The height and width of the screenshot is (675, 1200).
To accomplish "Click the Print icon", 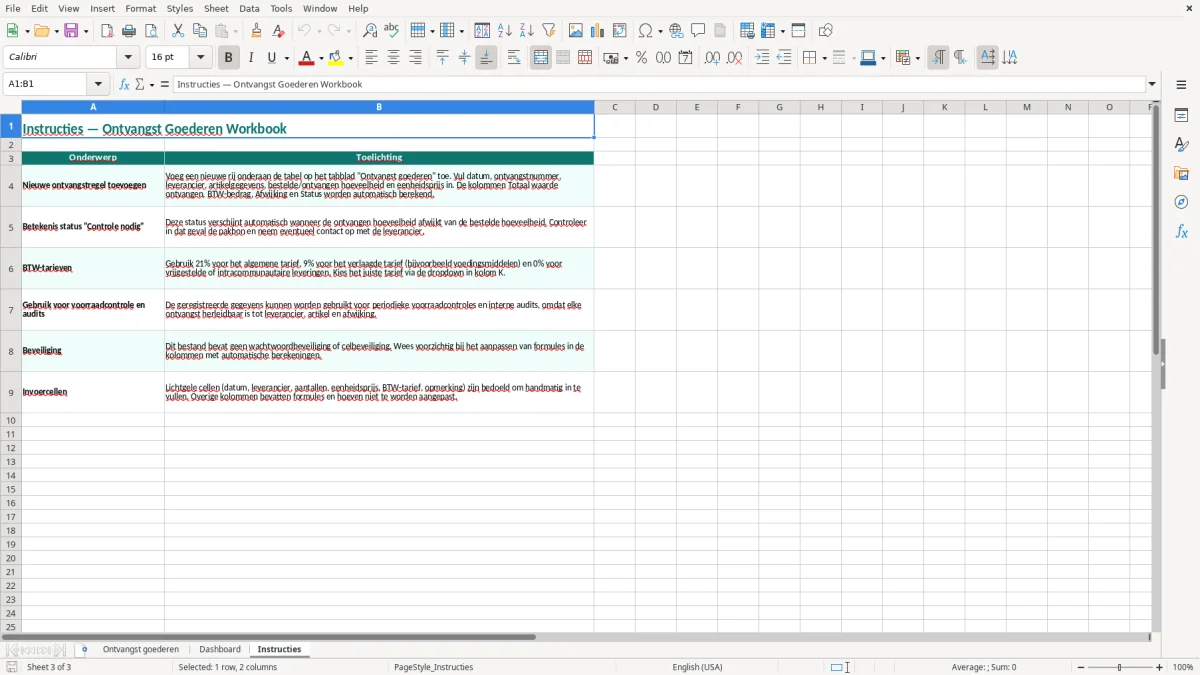I will pos(129,31).
